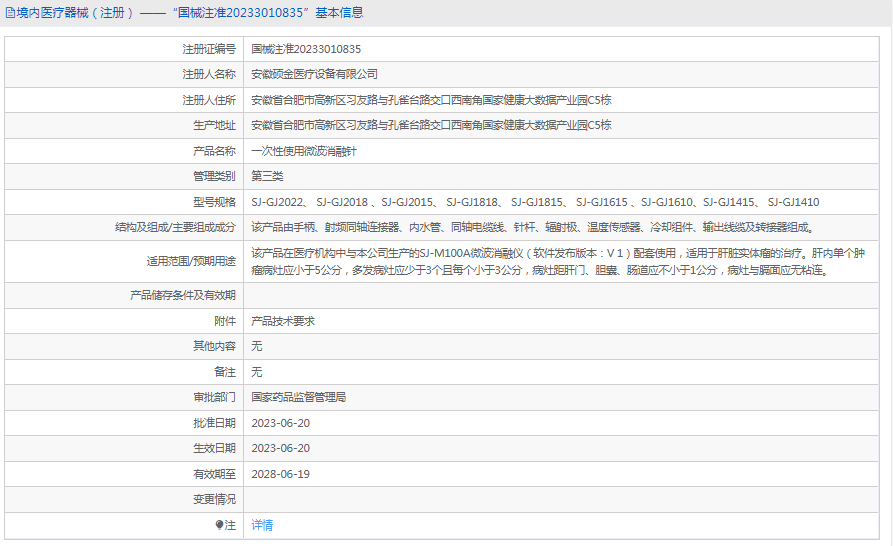
Task: Click the 附件 label
Action: (225, 321)
